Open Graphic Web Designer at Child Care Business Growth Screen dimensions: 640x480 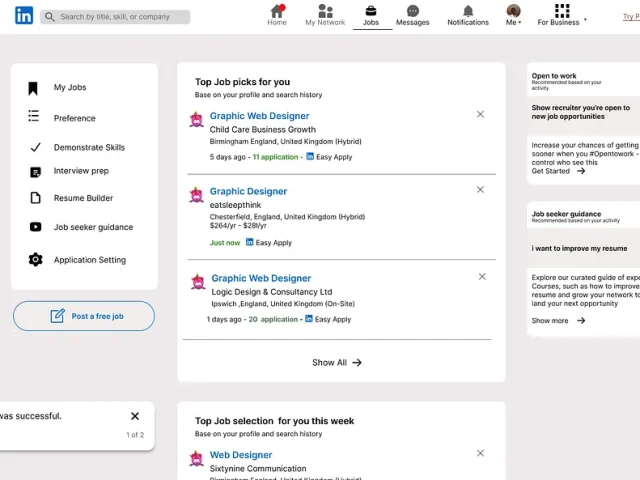coord(260,116)
